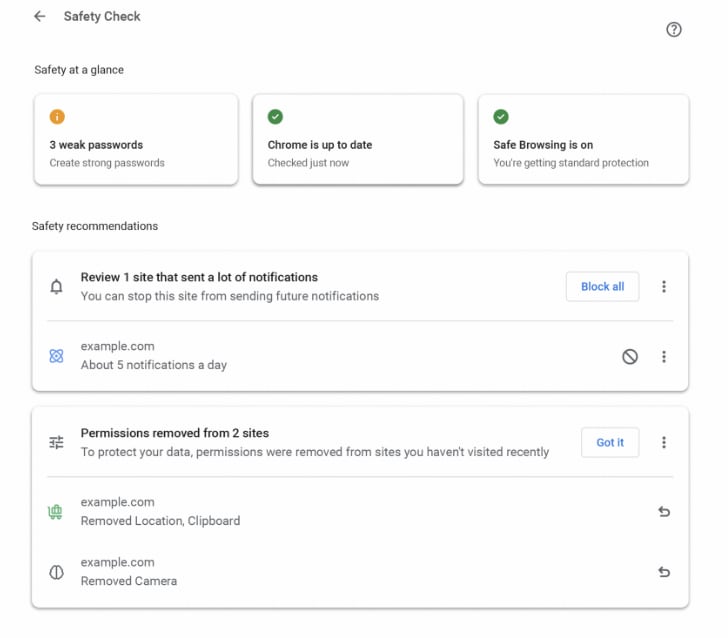Click the green check on Safe Browsing card
This screenshot has width=728, height=638.
point(501,117)
